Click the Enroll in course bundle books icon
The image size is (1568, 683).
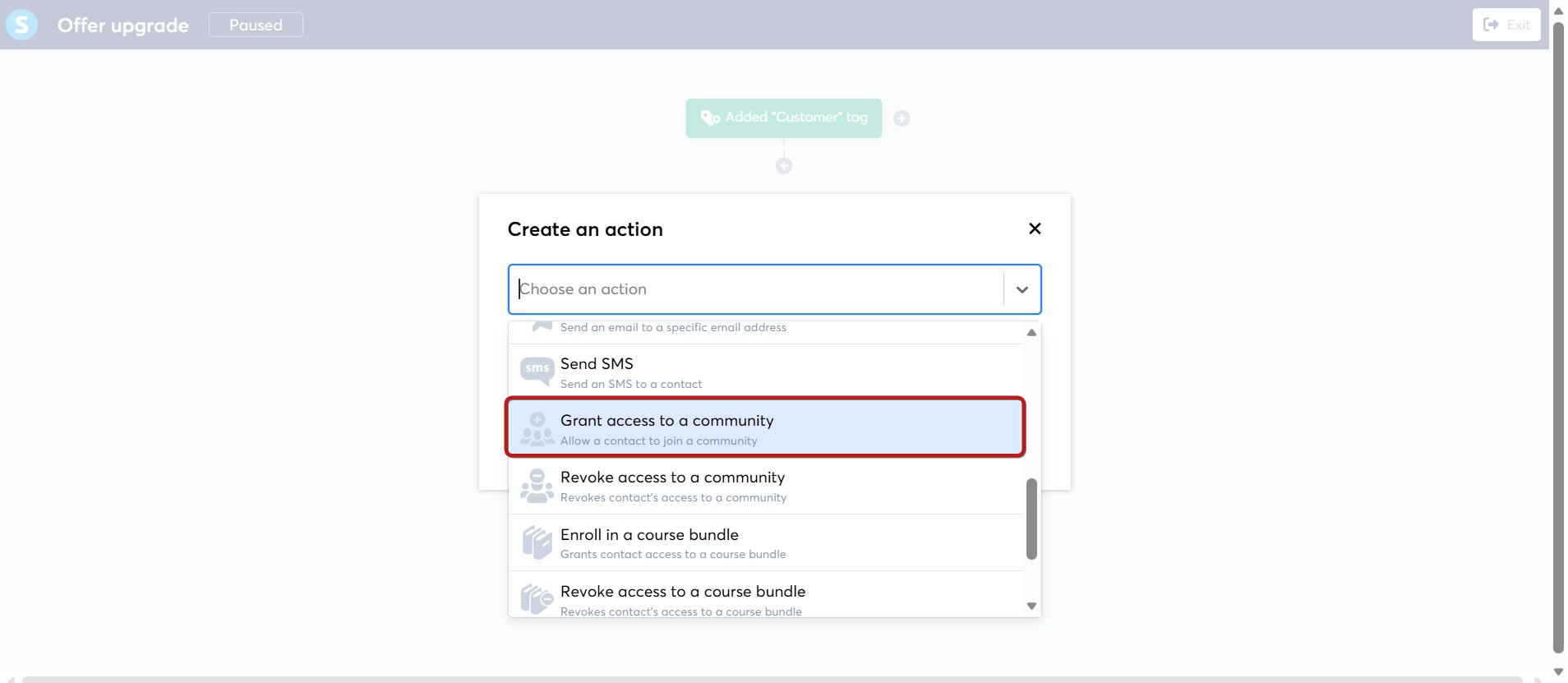click(x=537, y=542)
